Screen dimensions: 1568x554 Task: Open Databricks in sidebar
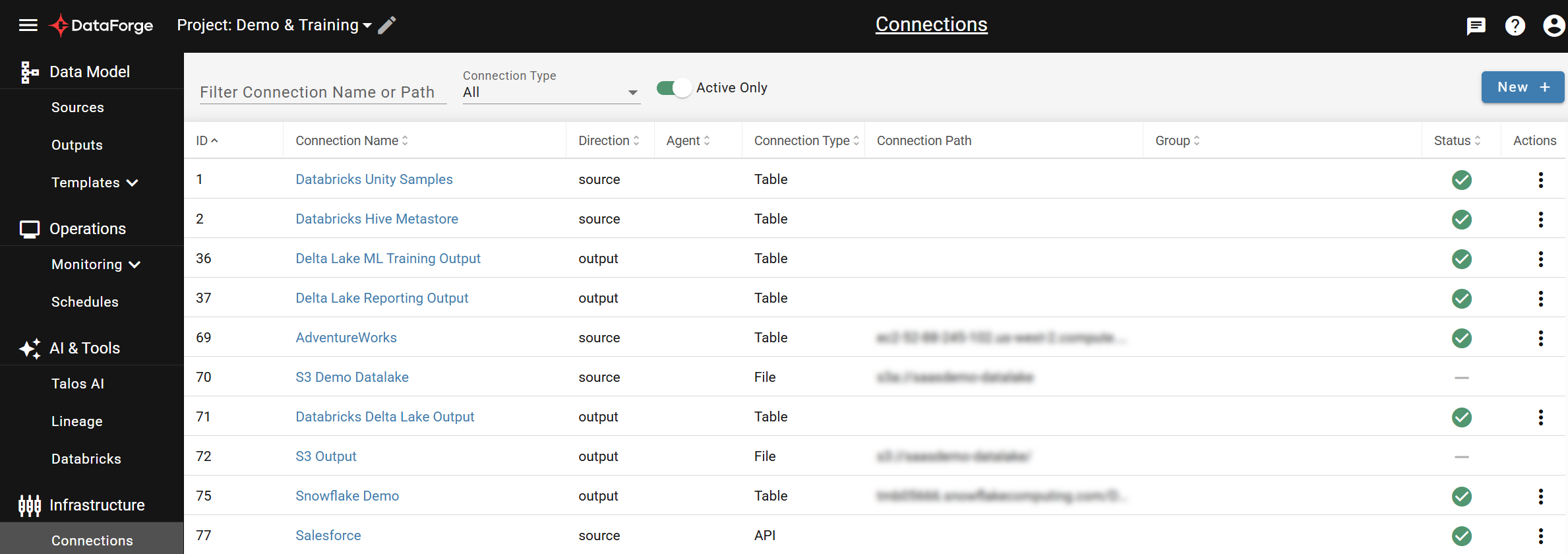[x=86, y=459]
